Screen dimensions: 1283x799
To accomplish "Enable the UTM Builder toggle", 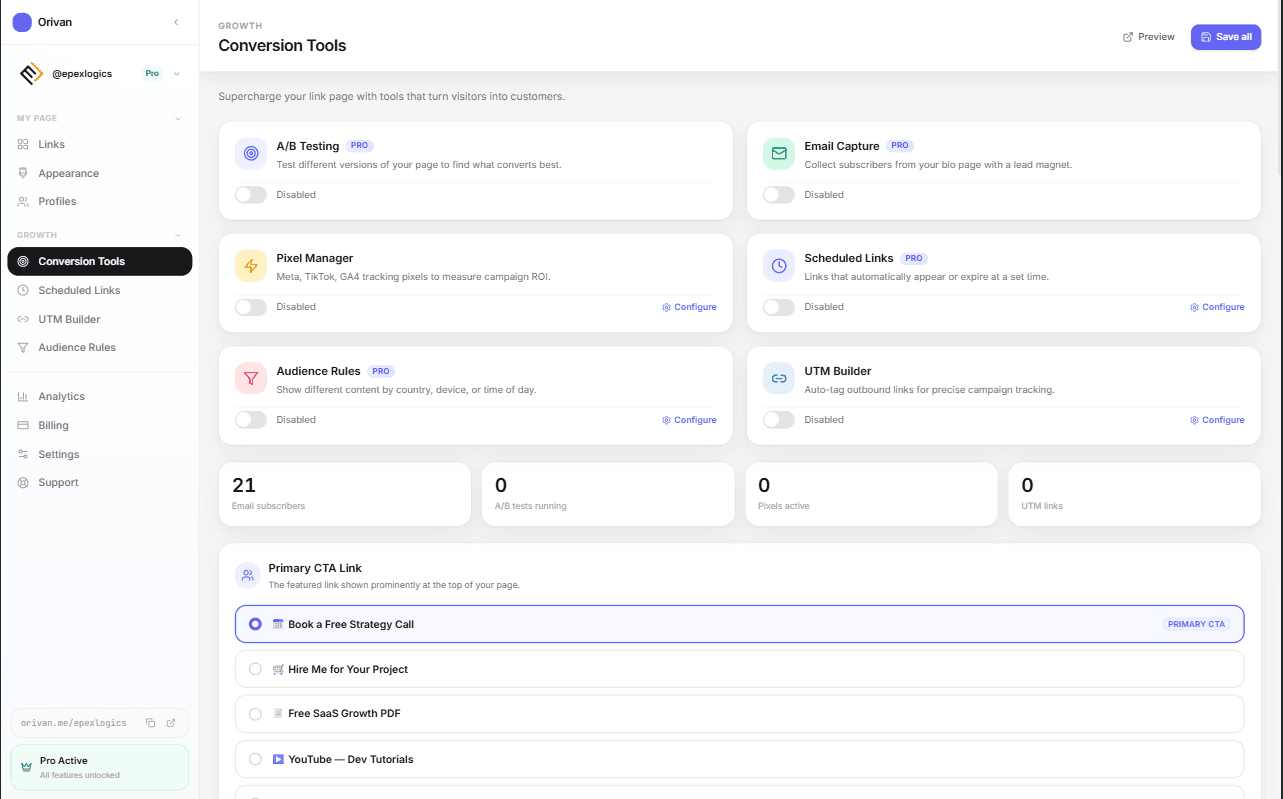I will pyautogui.click(x=779, y=420).
